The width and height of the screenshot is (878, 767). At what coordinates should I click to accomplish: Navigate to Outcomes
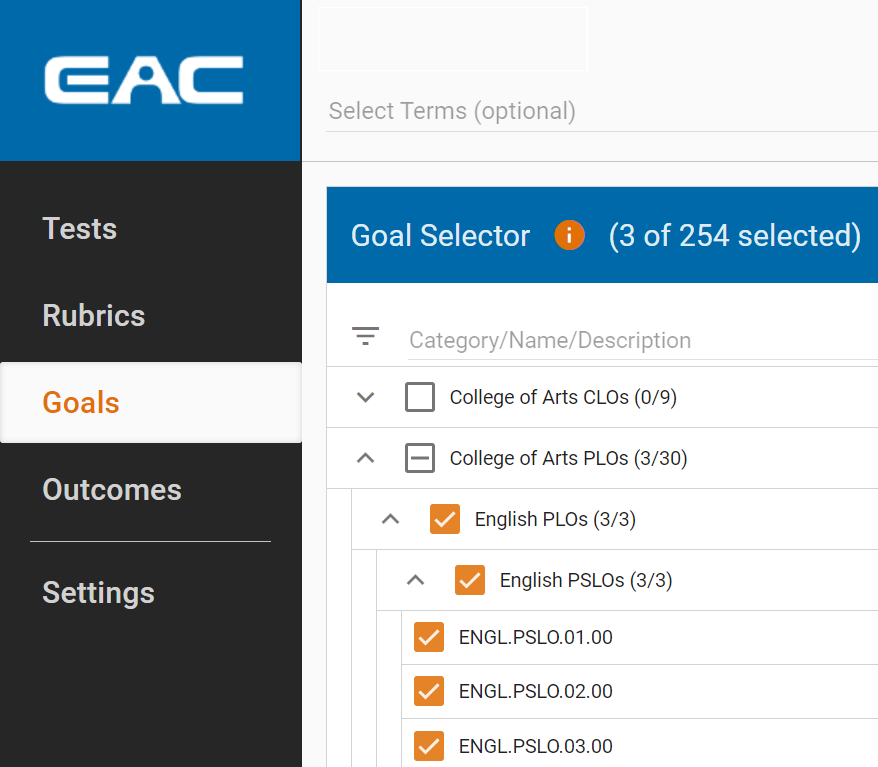click(111, 490)
